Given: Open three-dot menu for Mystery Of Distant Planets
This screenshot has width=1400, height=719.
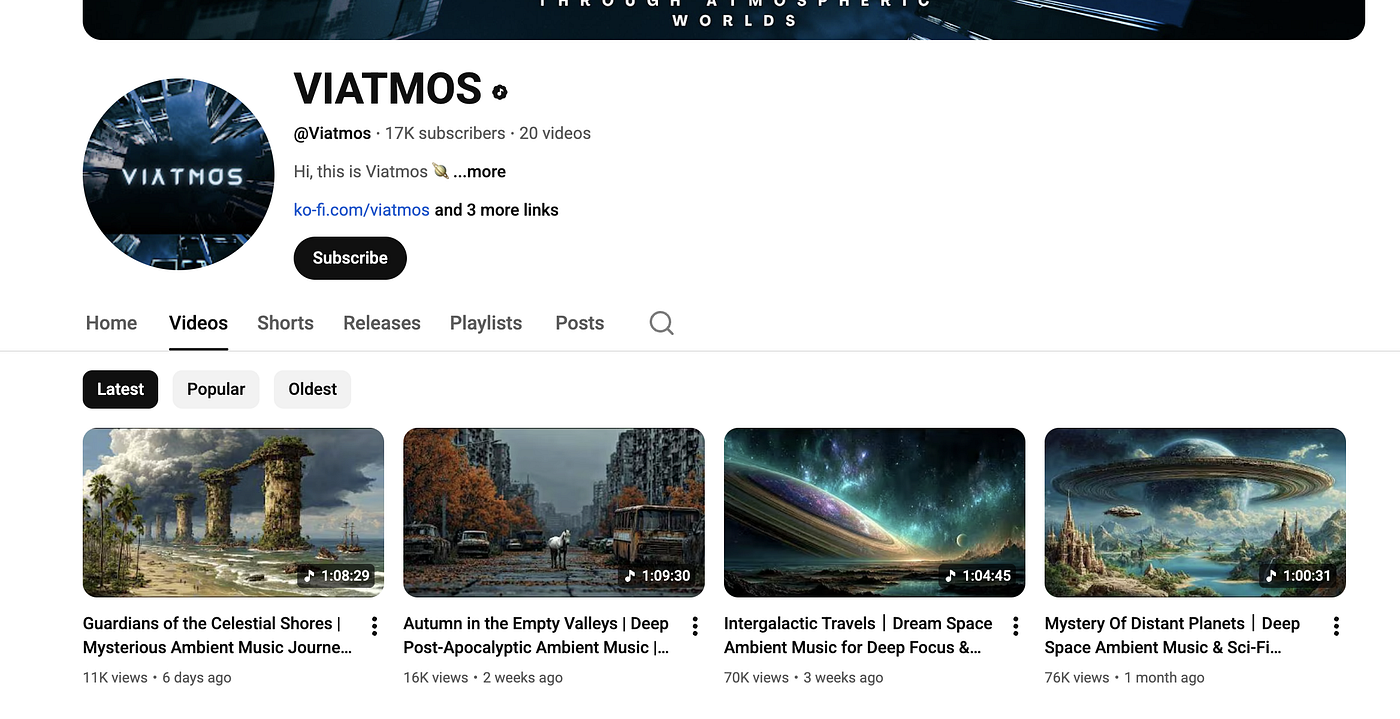Looking at the screenshot, I should 1336,626.
